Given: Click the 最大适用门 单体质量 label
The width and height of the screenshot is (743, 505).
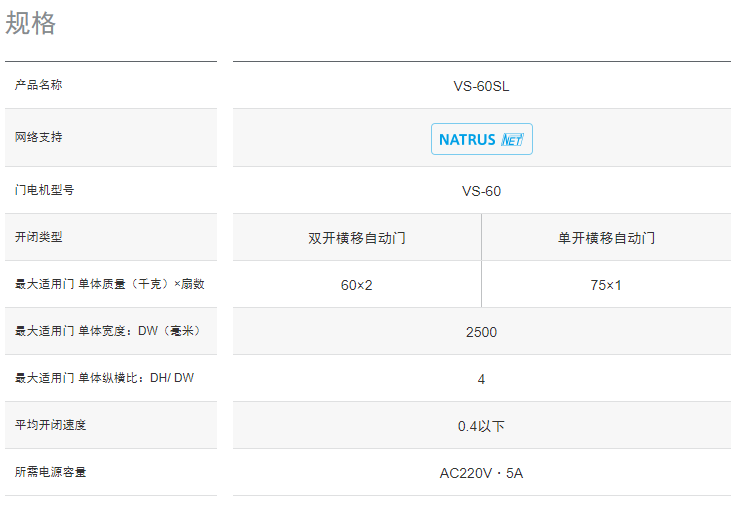Looking at the screenshot, I should pos(110,285).
